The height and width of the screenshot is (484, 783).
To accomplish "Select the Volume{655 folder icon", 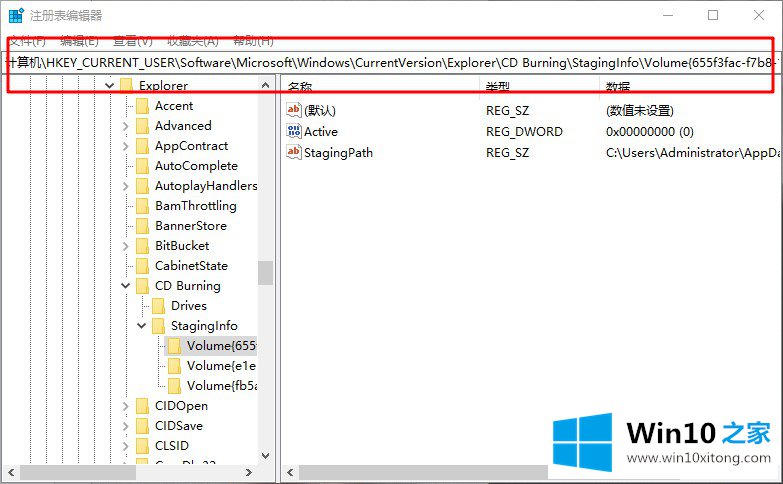I will [175, 346].
